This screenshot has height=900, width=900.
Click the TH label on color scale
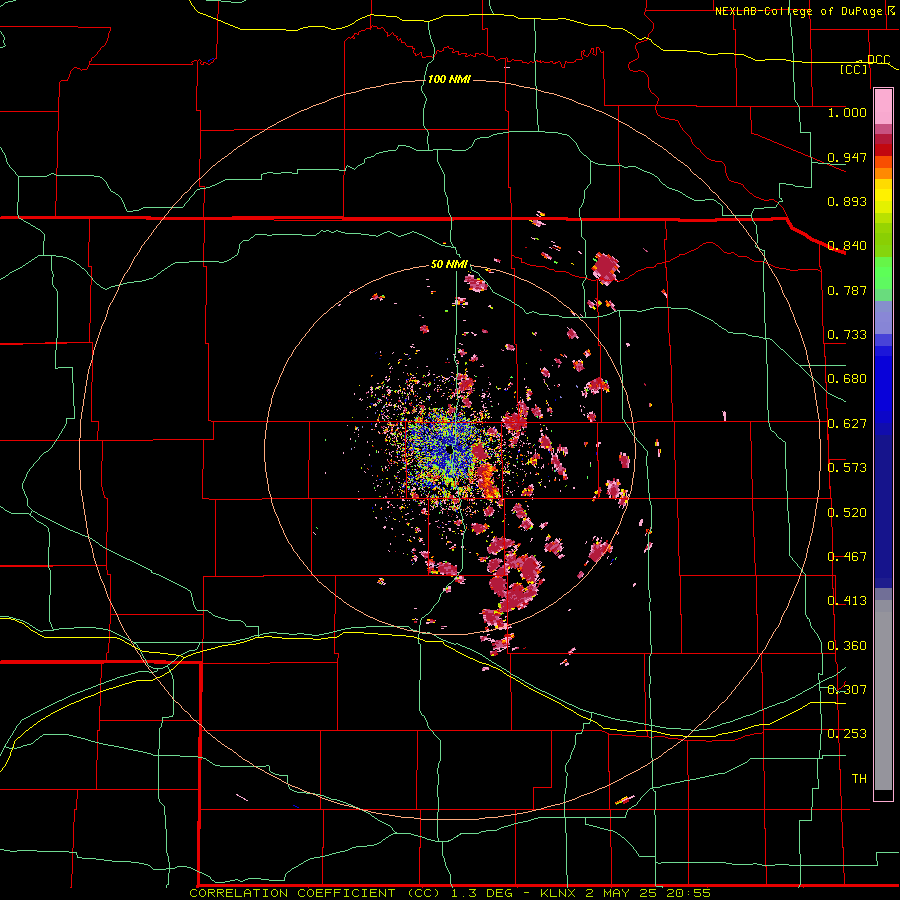click(x=859, y=778)
